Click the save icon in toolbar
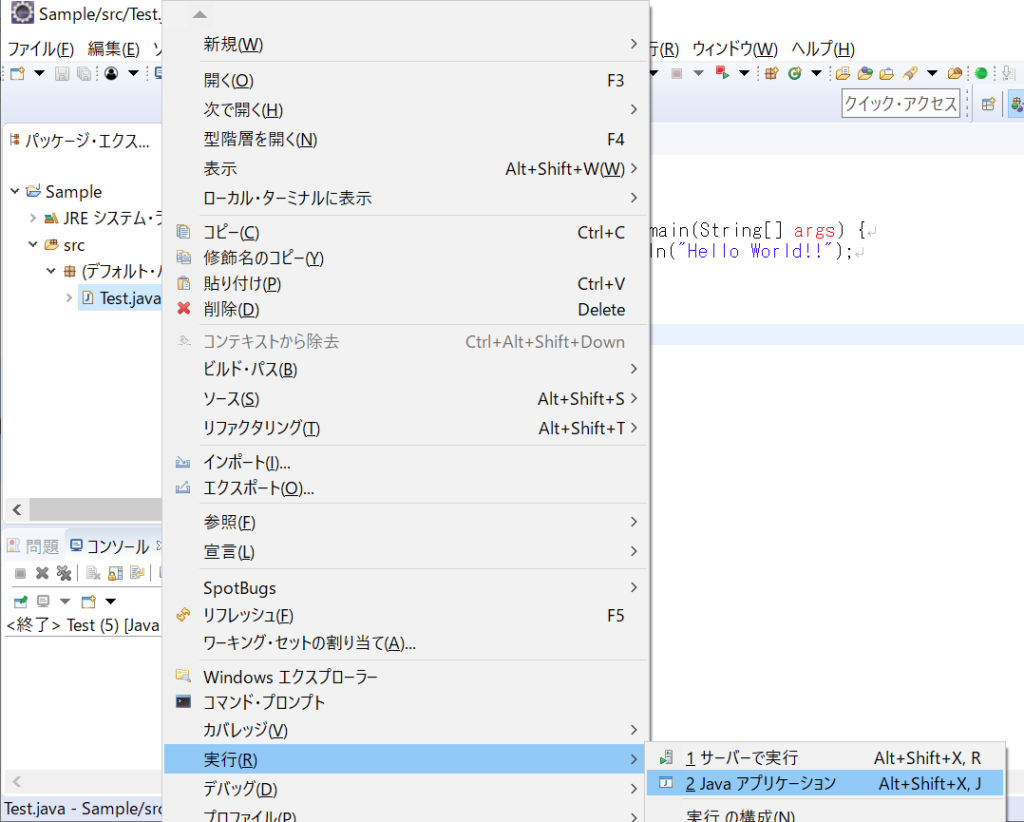Image resolution: width=1024 pixels, height=822 pixels. (x=62, y=74)
